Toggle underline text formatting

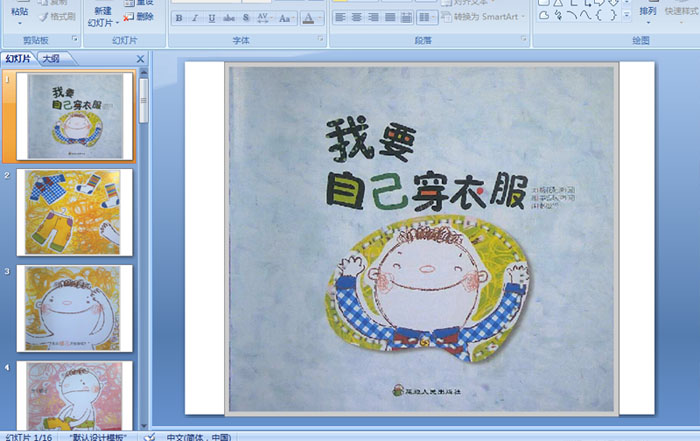pyautogui.click(x=212, y=18)
